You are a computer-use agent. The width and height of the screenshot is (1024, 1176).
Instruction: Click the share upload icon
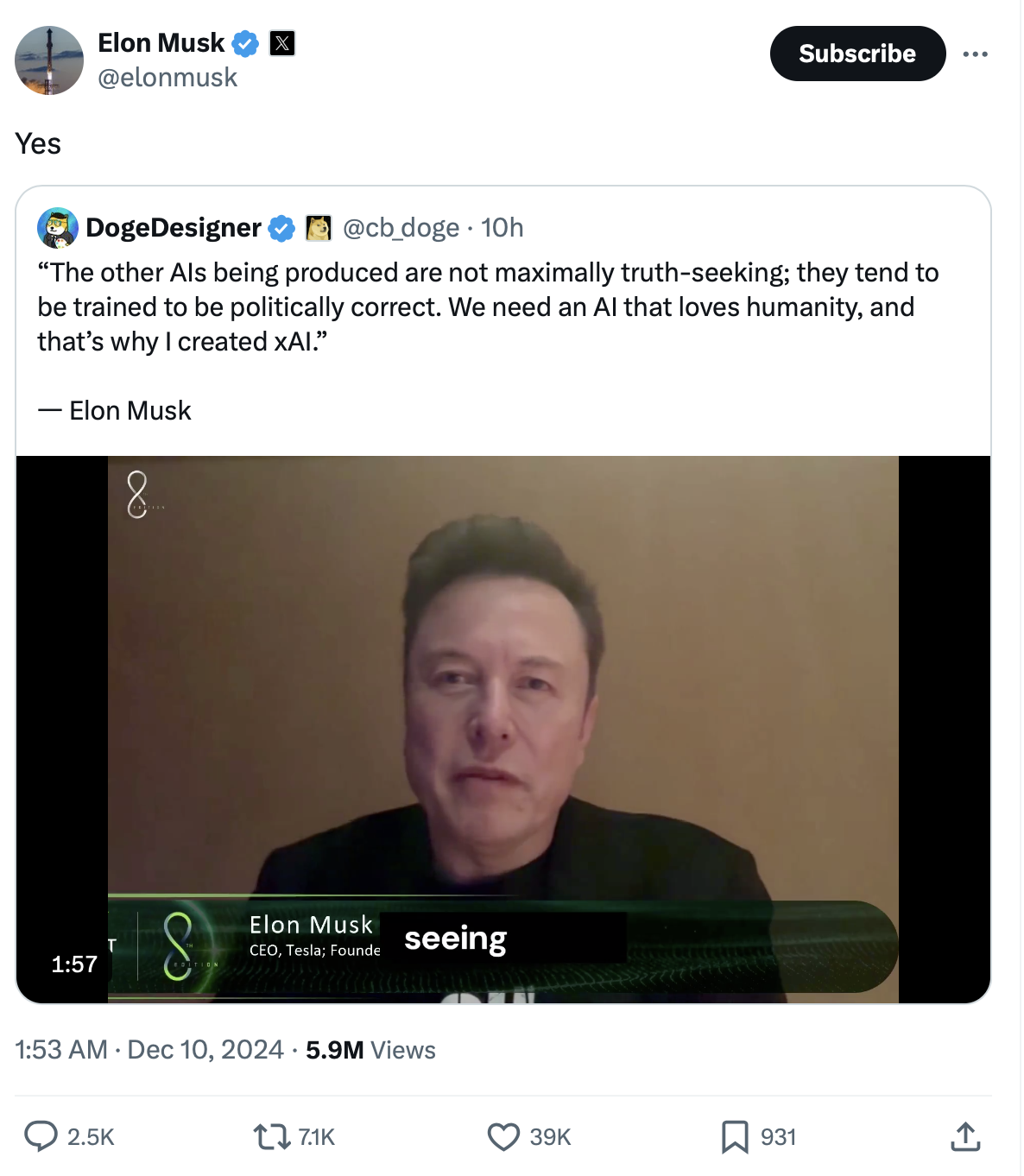[965, 1136]
